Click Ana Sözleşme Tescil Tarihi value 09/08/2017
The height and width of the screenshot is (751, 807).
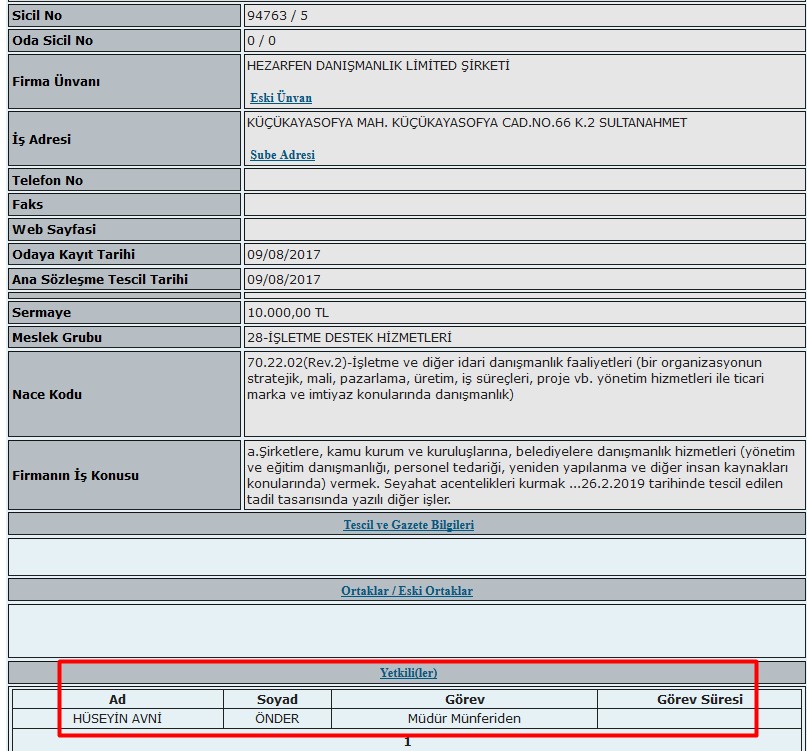click(284, 280)
